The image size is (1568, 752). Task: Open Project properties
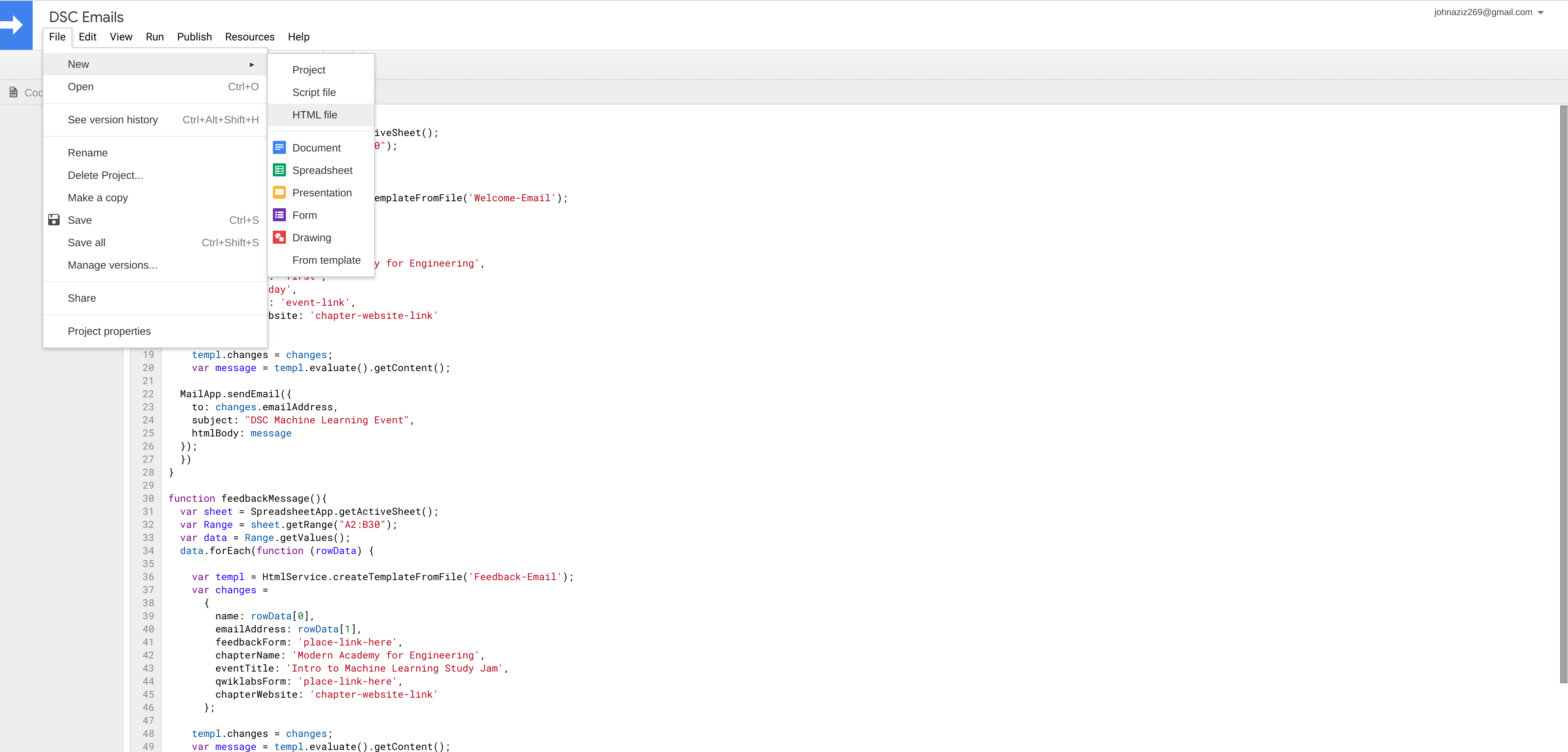point(109,331)
